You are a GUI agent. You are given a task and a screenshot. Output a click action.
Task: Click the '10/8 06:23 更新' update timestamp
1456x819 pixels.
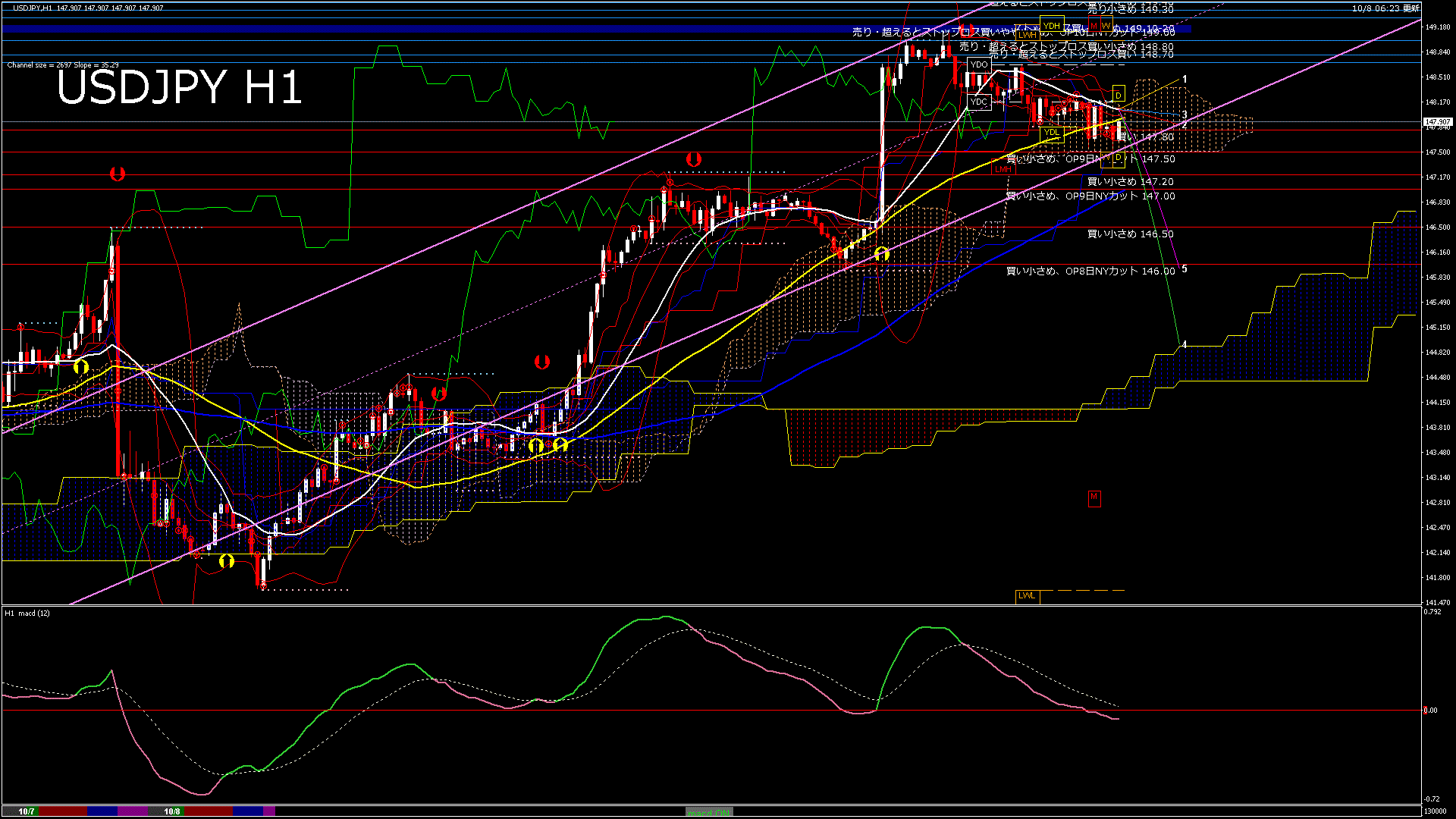click(x=1385, y=8)
